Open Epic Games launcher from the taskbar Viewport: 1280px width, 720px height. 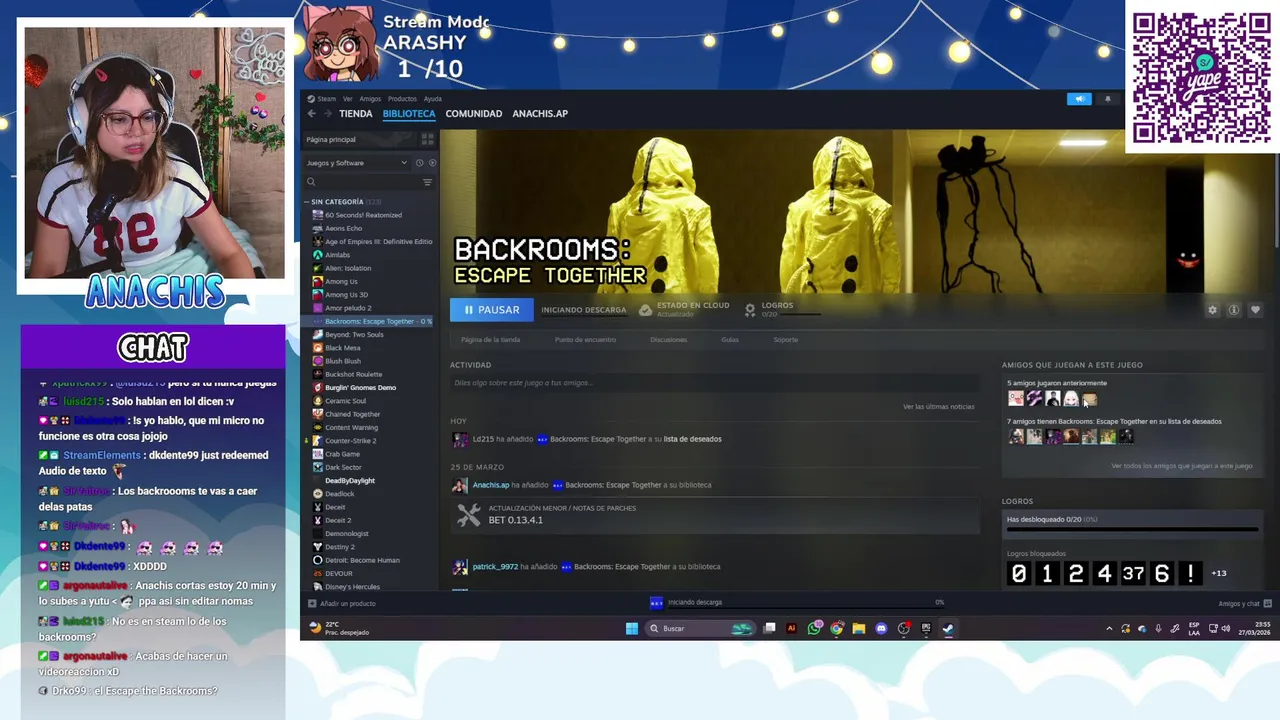pos(926,628)
